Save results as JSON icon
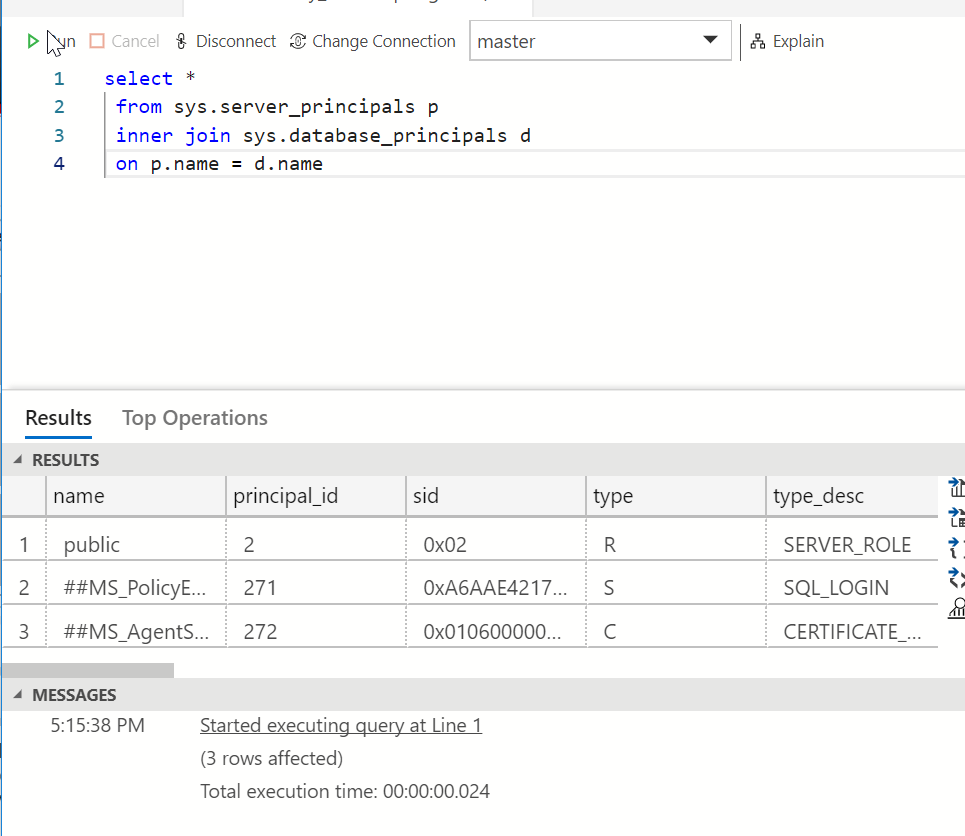 (x=957, y=547)
